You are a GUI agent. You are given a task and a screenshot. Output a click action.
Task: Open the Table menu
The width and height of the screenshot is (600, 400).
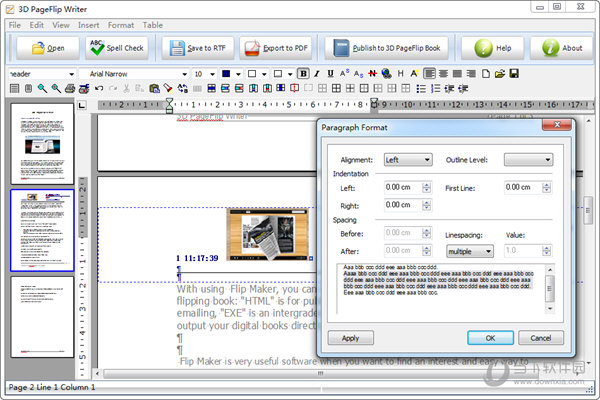tap(153, 25)
